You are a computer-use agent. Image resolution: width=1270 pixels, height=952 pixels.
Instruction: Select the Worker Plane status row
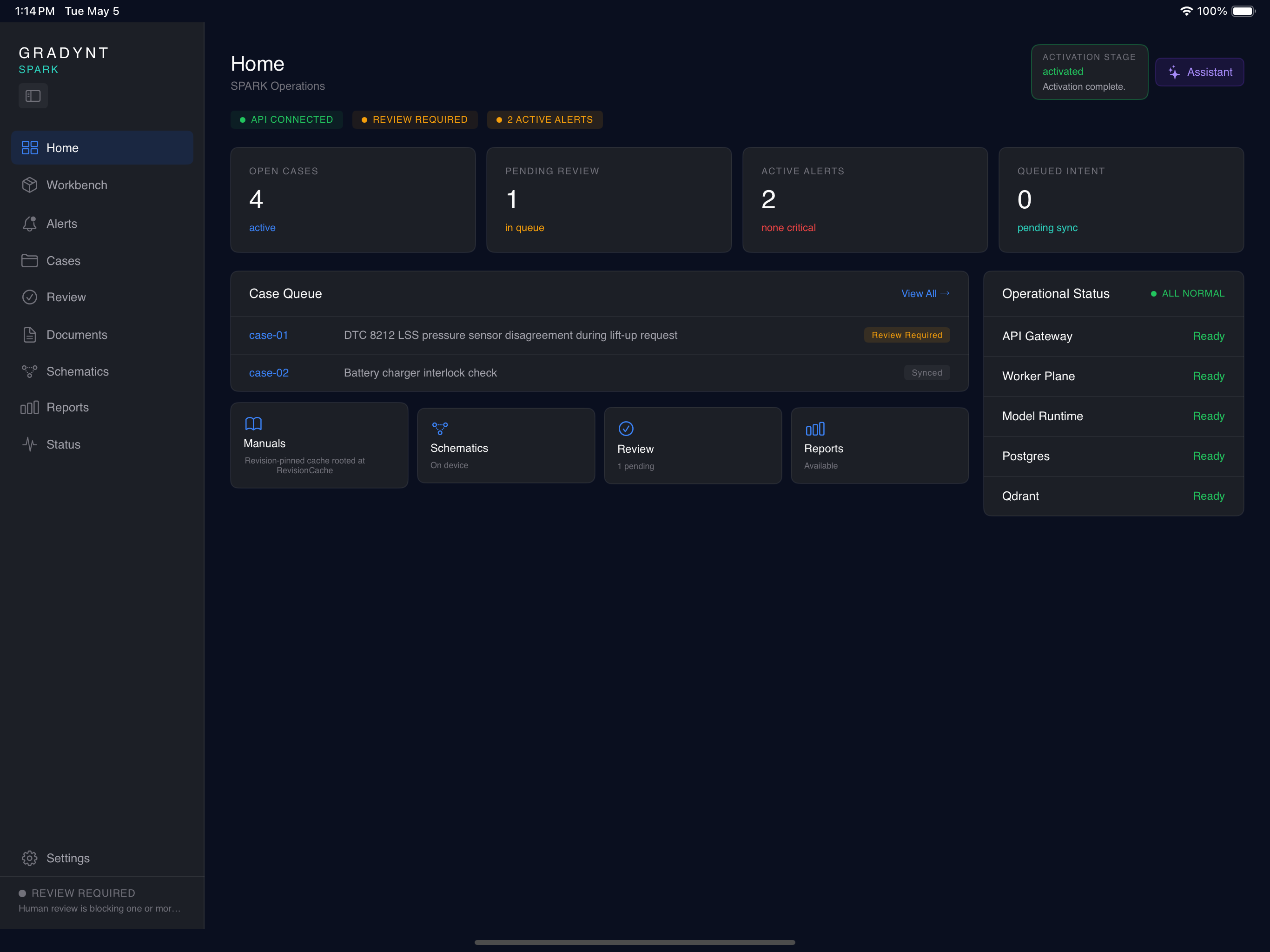1113,376
